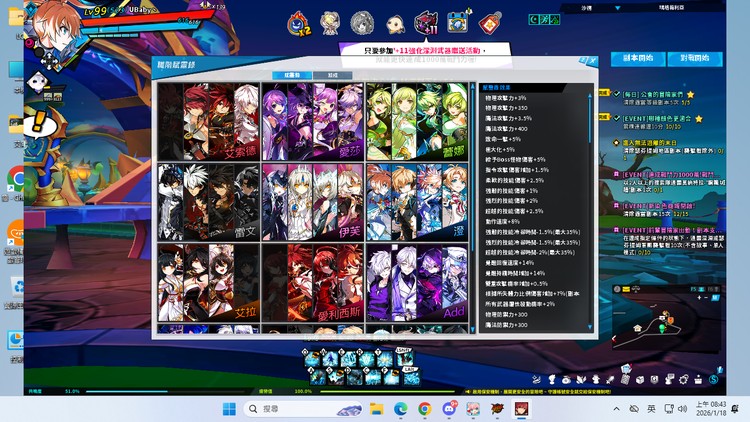Click the calendar event icon in top bar
The height and width of the screenshot is (422, 750).
[x=459, y=21]
